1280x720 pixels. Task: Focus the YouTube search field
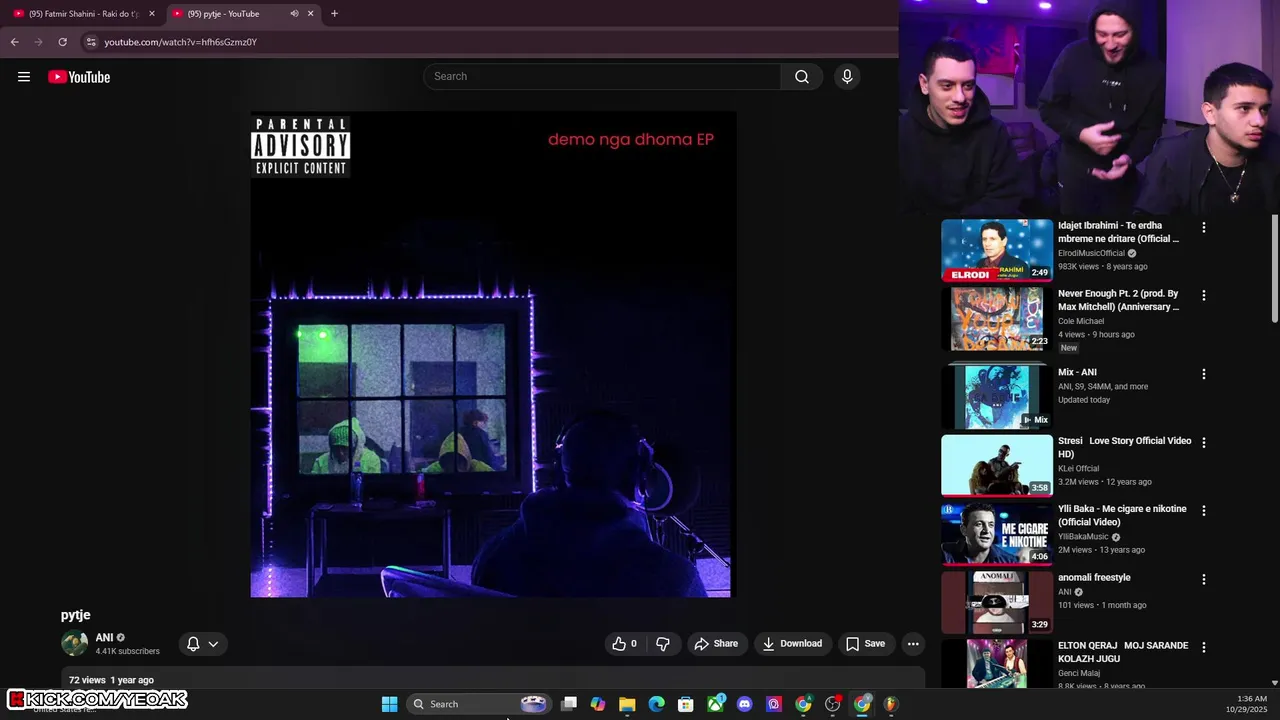pos(602,77)
